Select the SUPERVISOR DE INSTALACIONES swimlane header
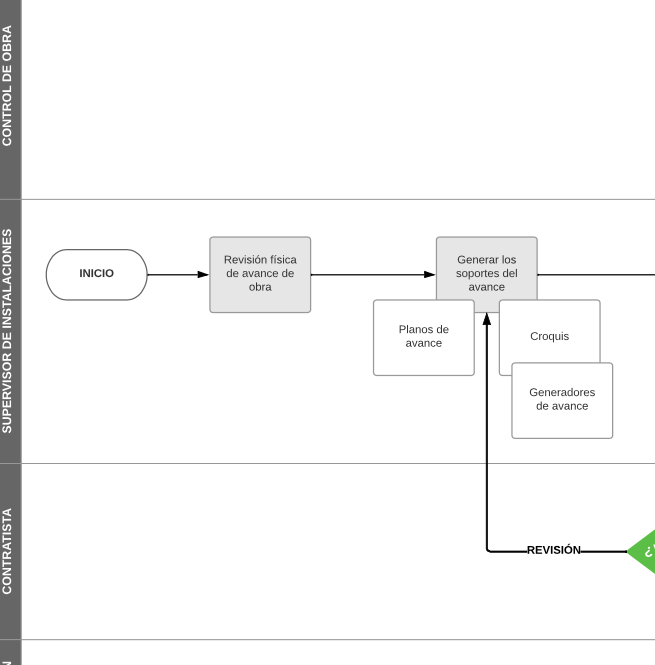The height and width of the screenshot is (665, 655). coord(10,330)
